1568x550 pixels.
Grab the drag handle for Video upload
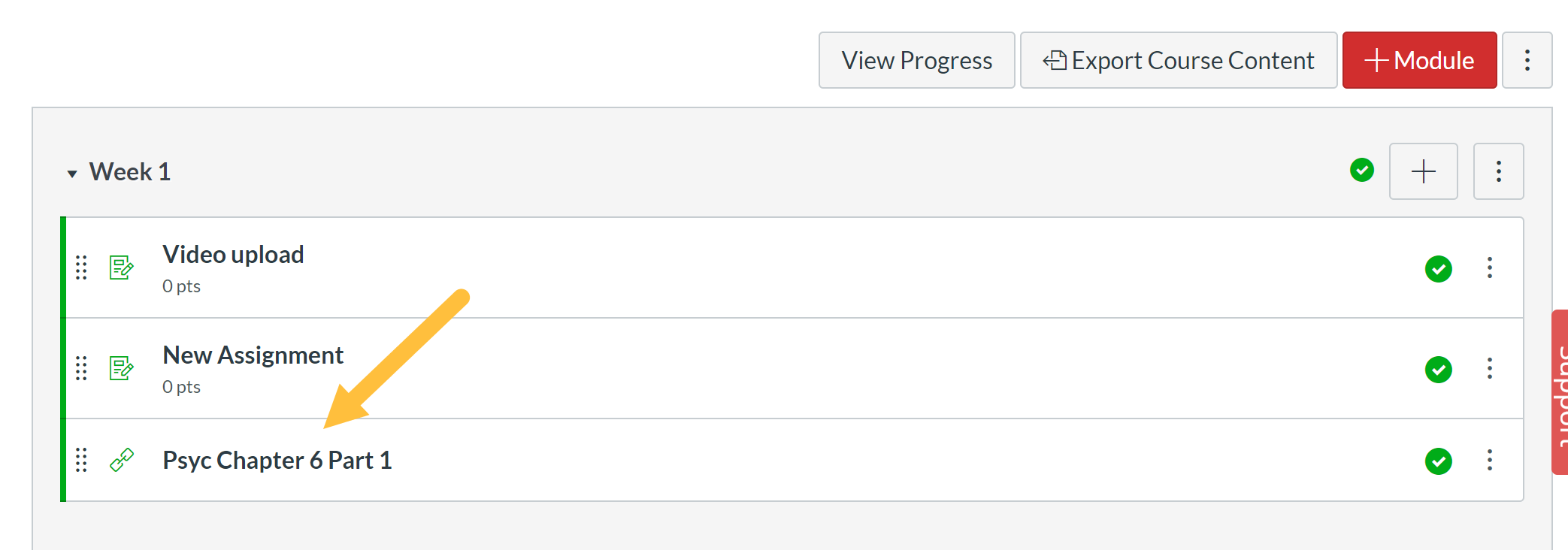81,267
